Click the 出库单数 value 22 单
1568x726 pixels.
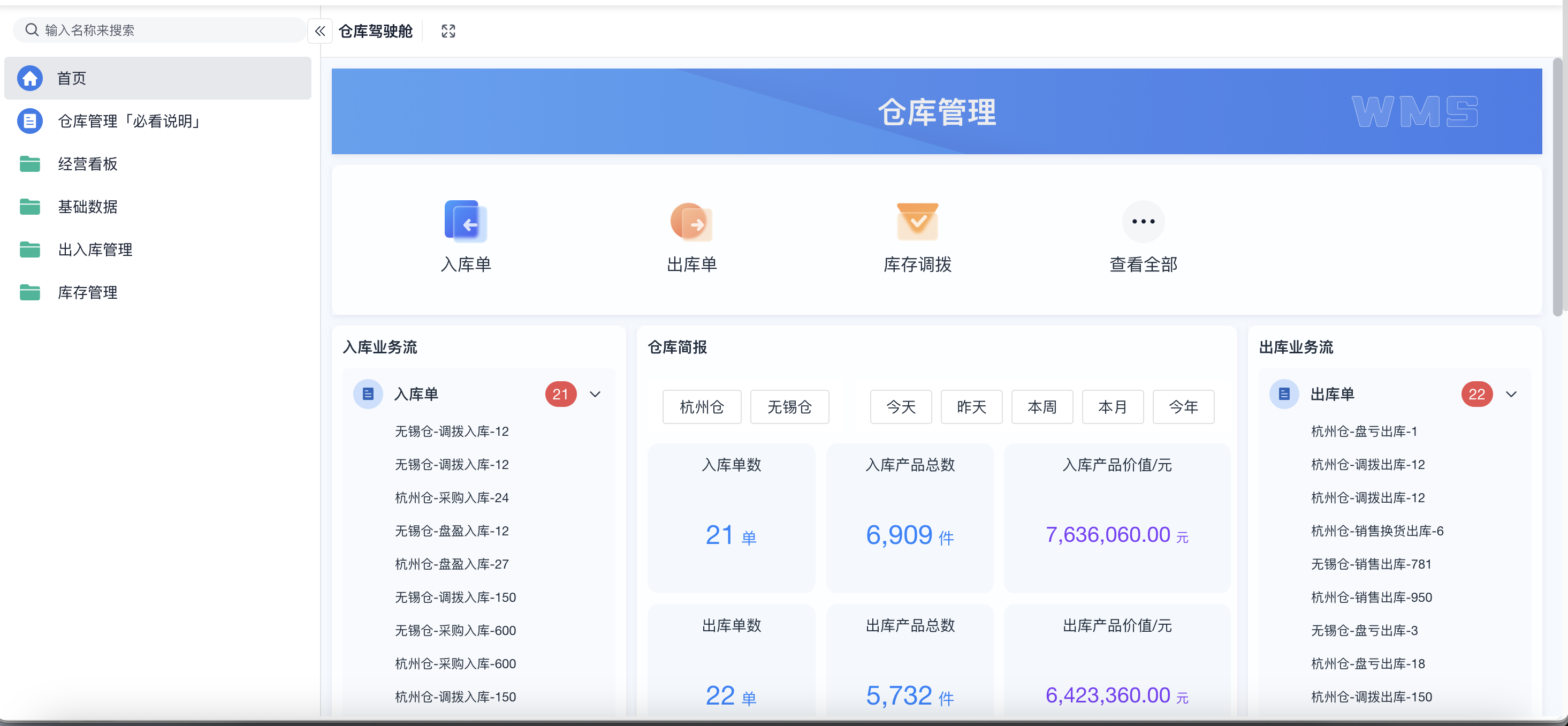[x=731, y=695]
